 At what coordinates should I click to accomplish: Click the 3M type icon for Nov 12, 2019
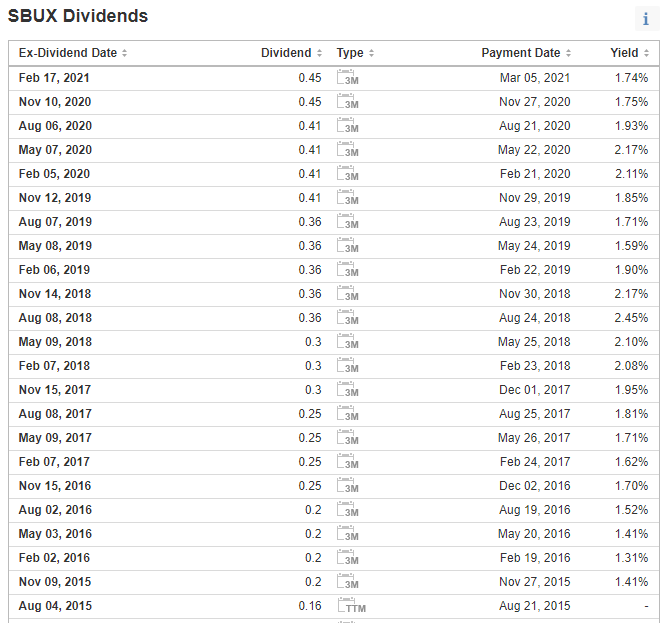coord(348,198)
